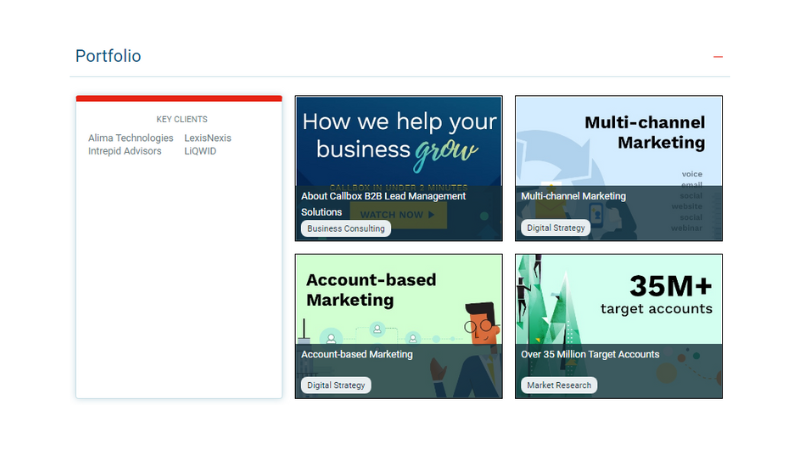This screenshot has width=800, height=450.
Task: Select the Business Consulting tag
Action: click(x=346, y=229)
